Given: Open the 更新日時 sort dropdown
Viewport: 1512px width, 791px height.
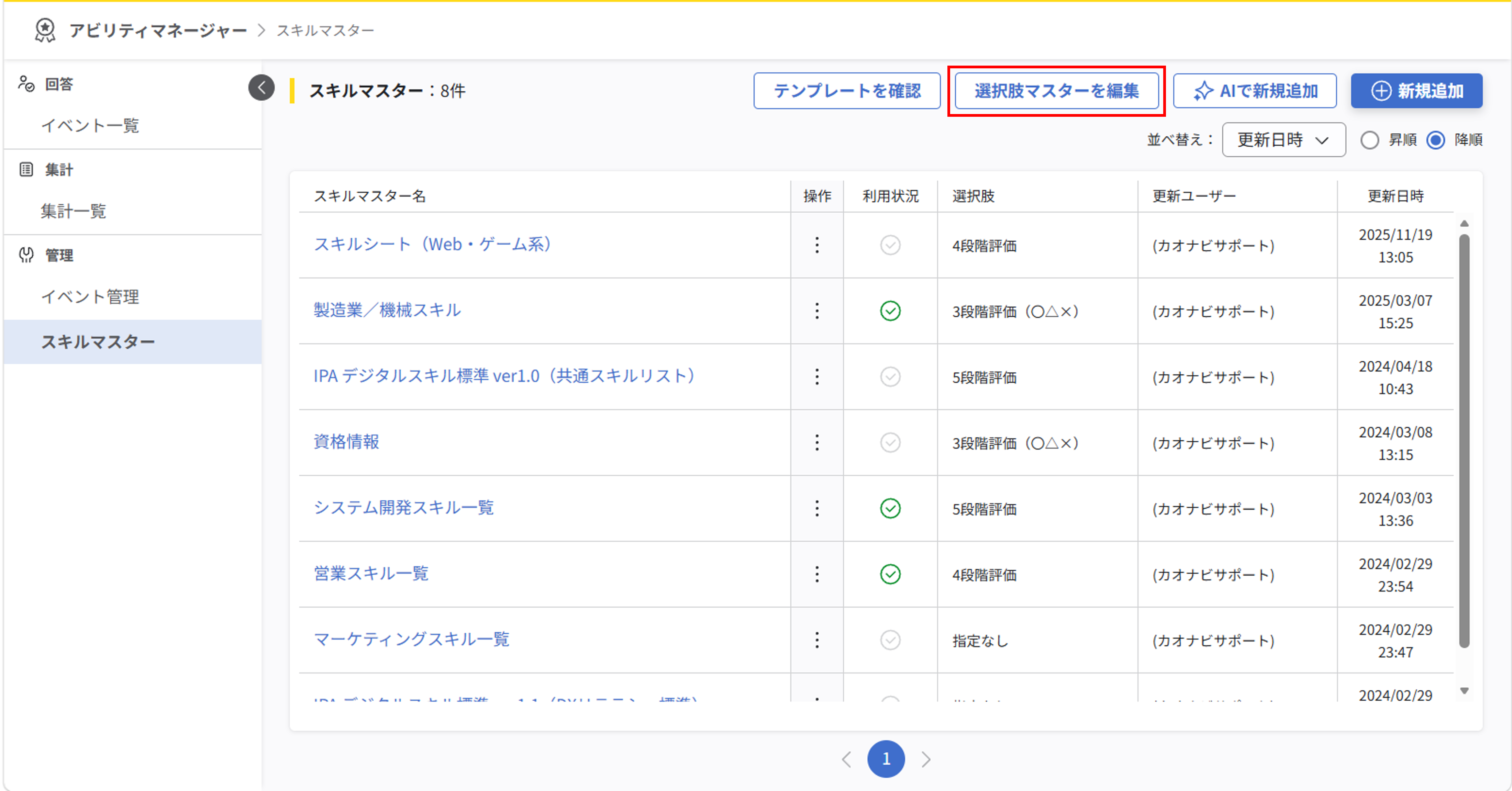Looking at the screenshot, I should [x=1284, y=140].
